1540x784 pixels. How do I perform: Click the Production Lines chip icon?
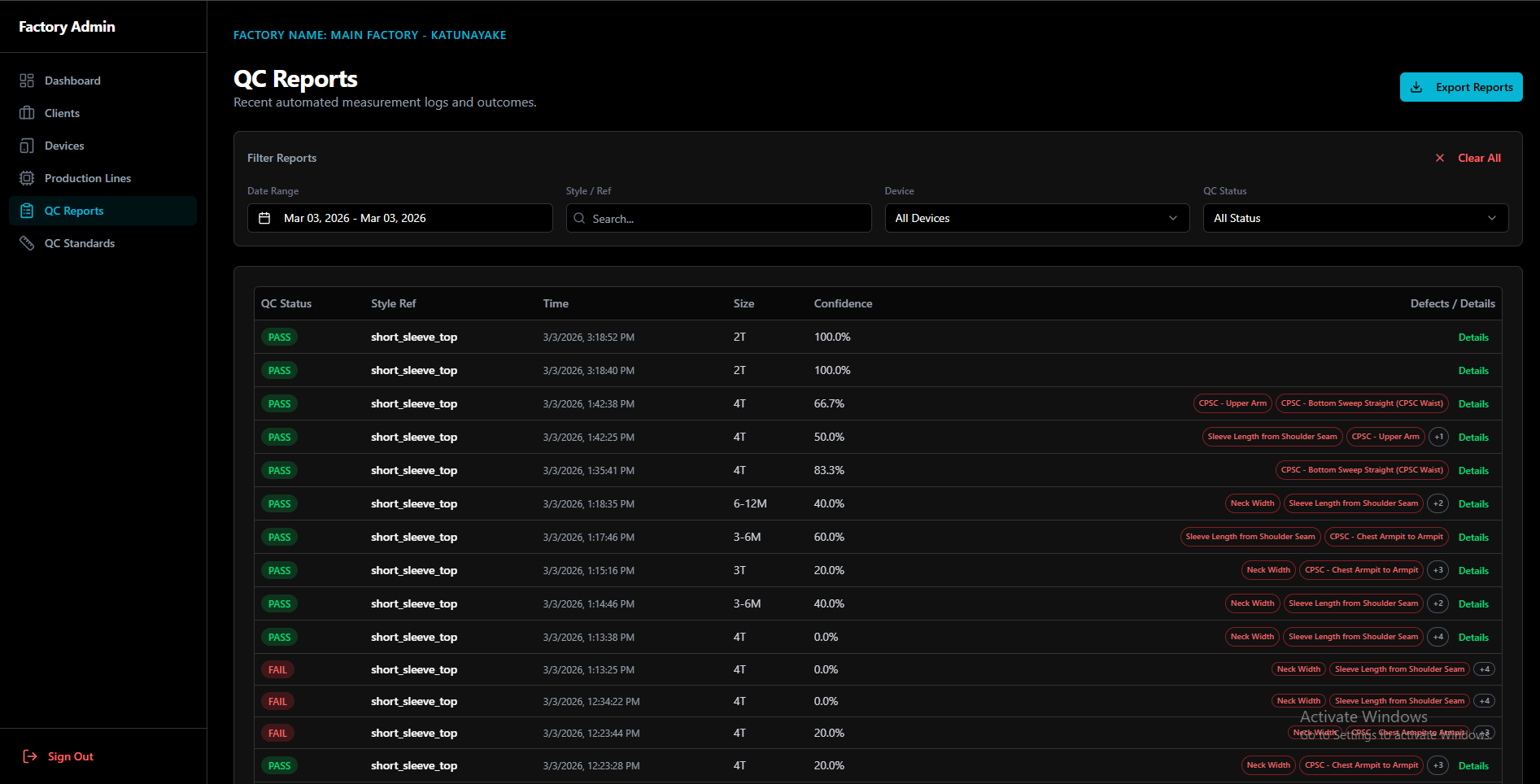pos(27,178)
